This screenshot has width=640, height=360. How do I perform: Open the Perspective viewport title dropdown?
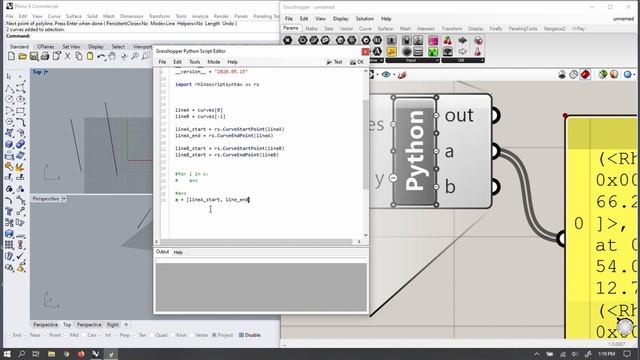(64, 199)
